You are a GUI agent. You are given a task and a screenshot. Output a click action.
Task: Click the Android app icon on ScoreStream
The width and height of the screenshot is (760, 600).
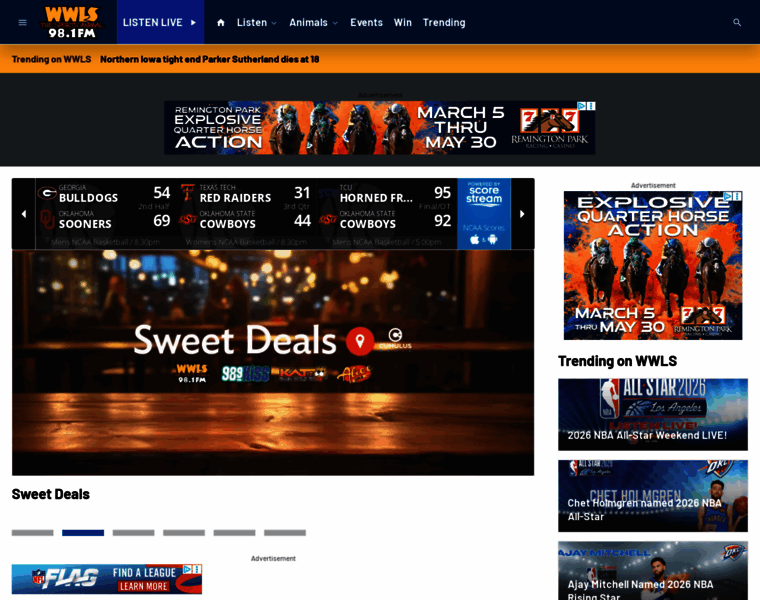pyautogui.click(x=492, y=239)
